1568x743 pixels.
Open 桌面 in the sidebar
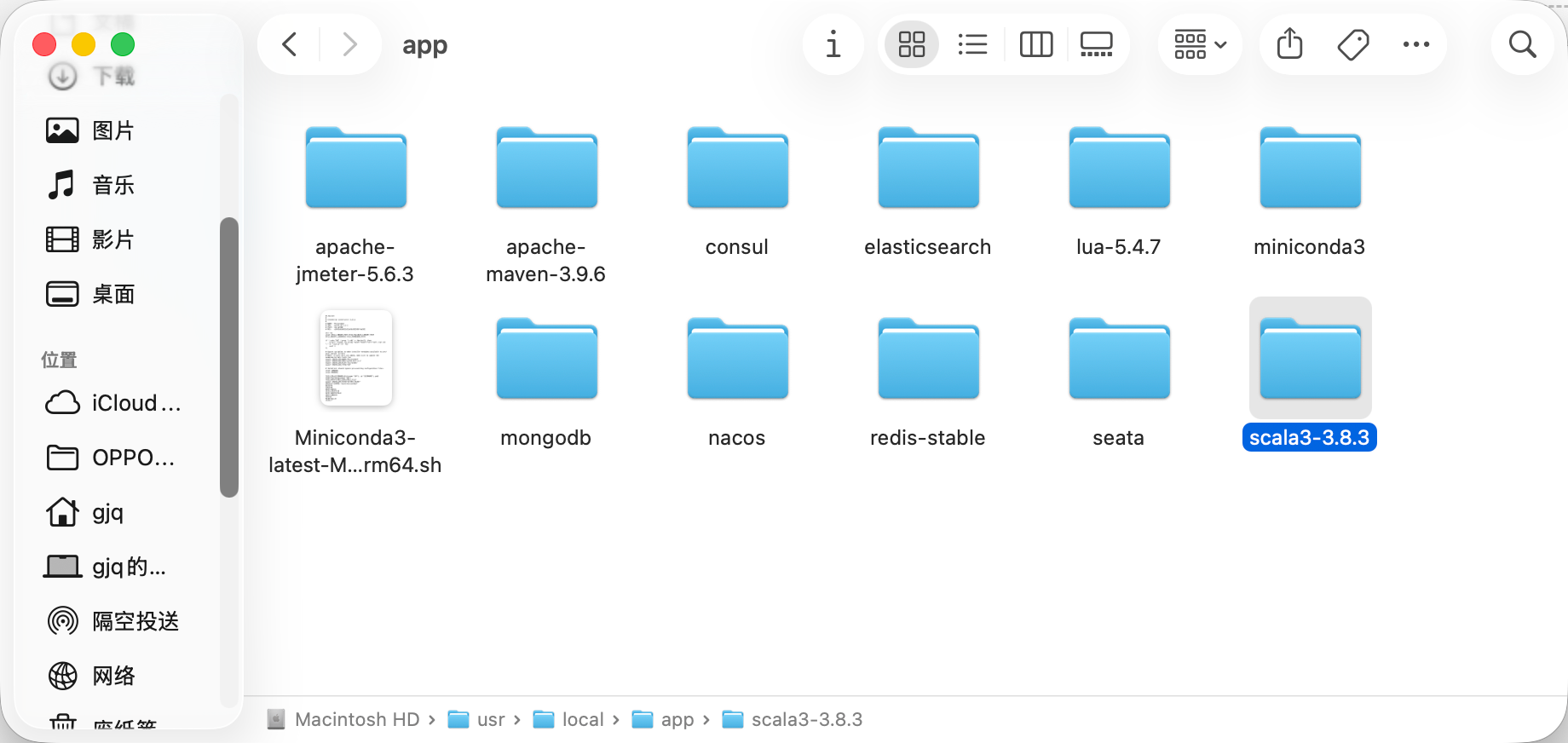click(89, 294)
